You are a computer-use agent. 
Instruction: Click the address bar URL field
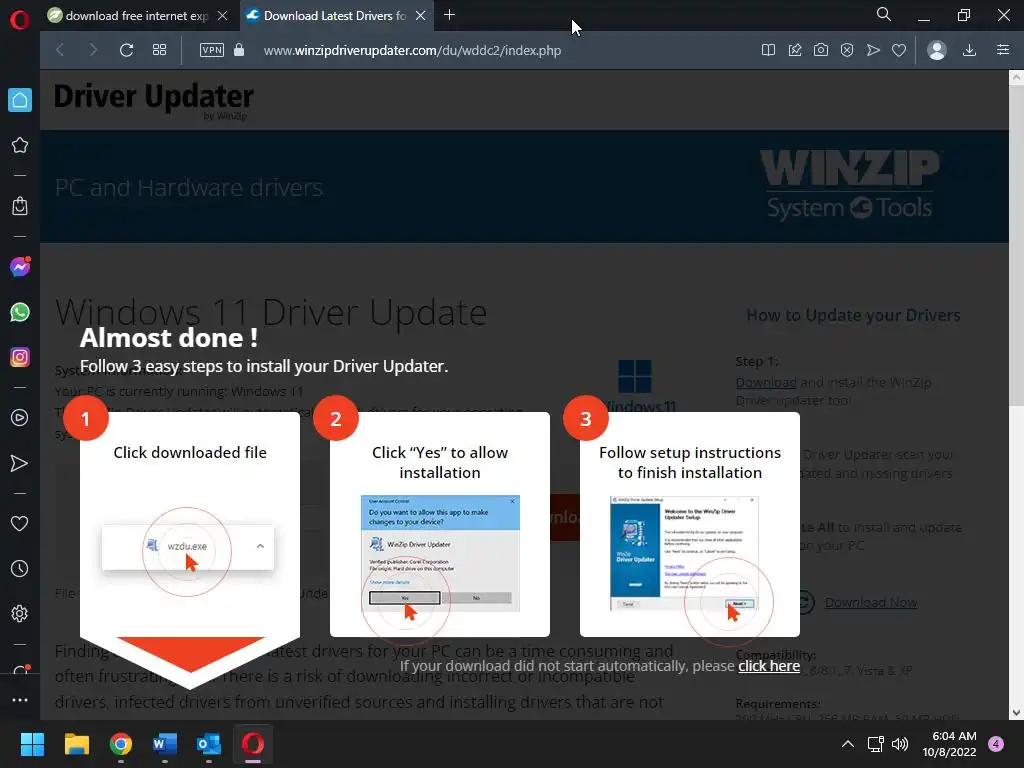point(412,50)
